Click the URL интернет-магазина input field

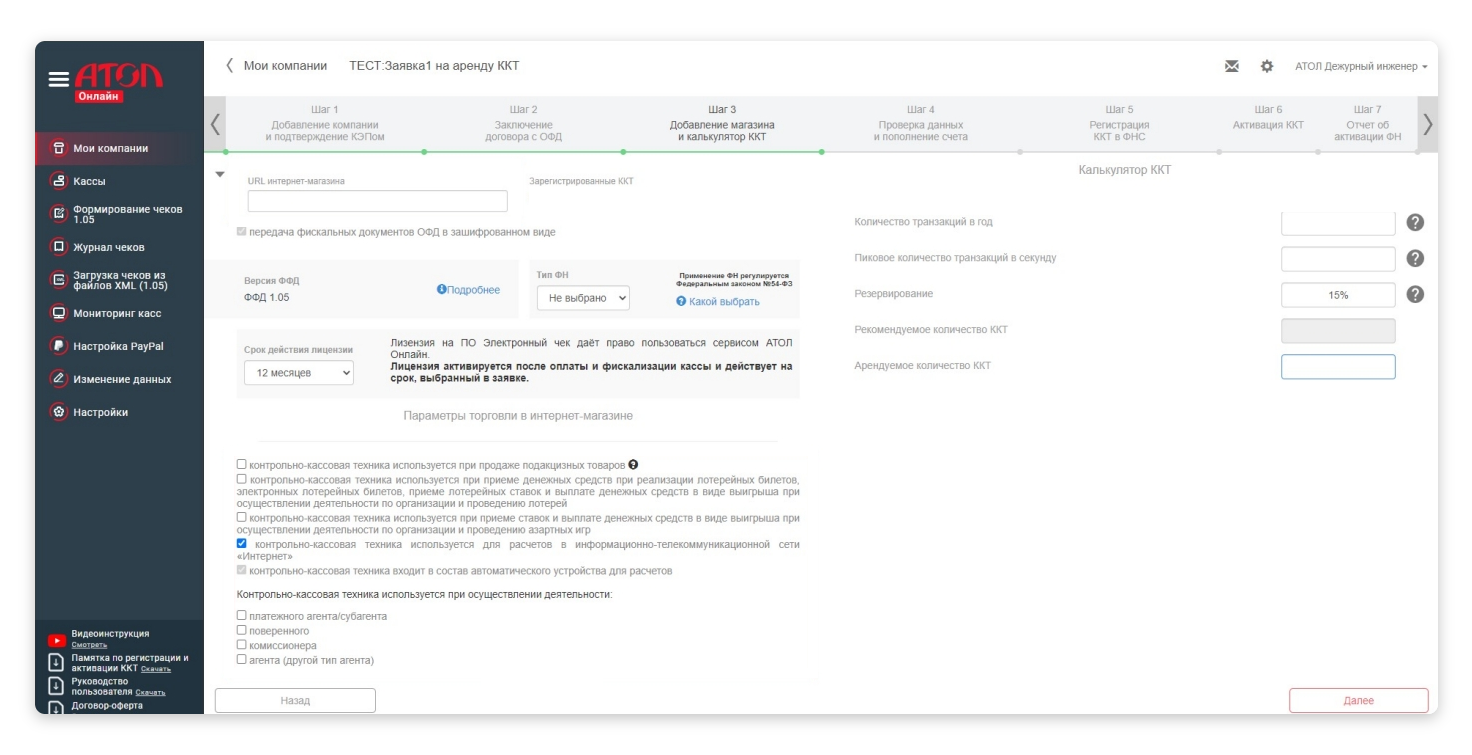(377, 201)
